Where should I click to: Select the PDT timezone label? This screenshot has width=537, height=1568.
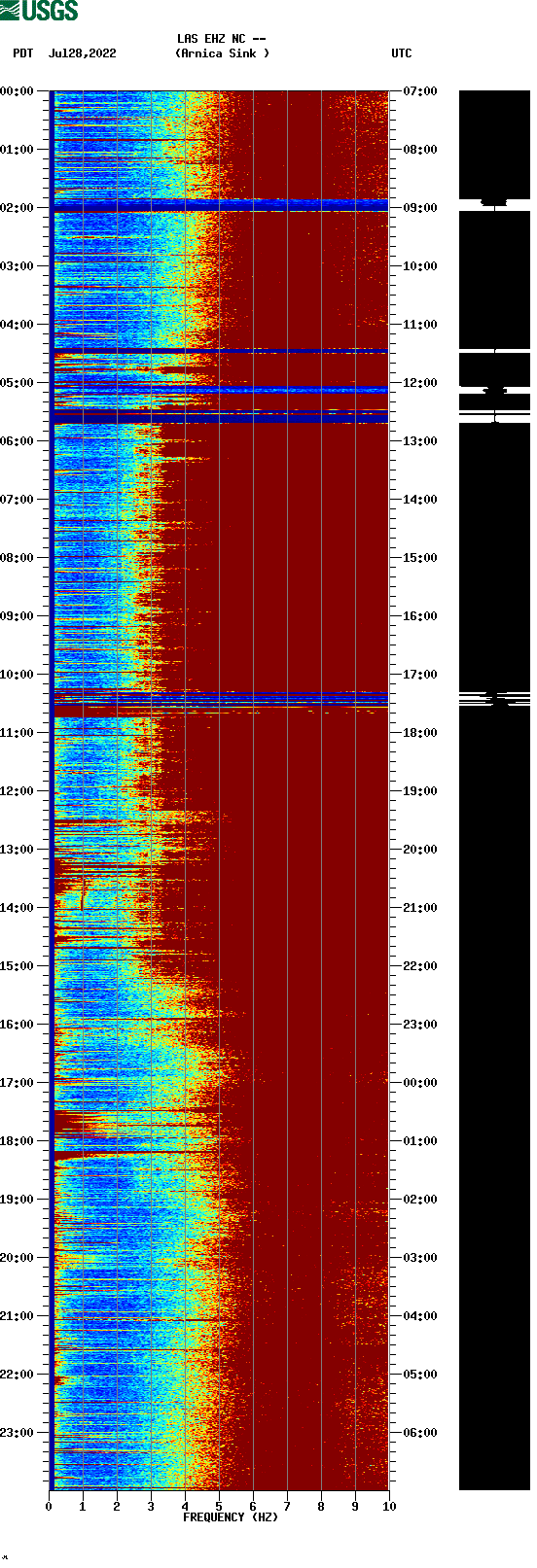coord(23,53)
